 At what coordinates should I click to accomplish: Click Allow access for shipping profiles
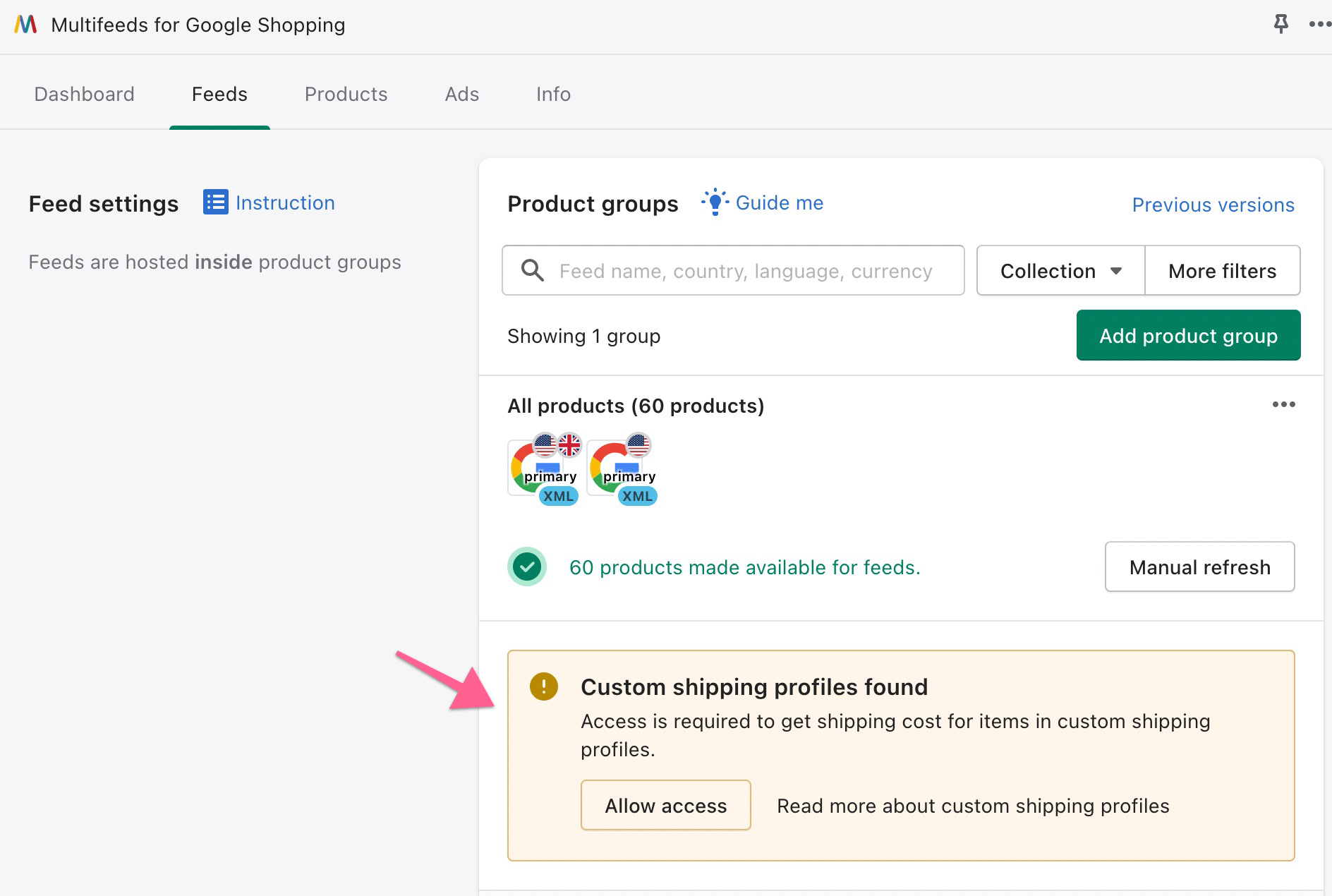coord(665,805)
